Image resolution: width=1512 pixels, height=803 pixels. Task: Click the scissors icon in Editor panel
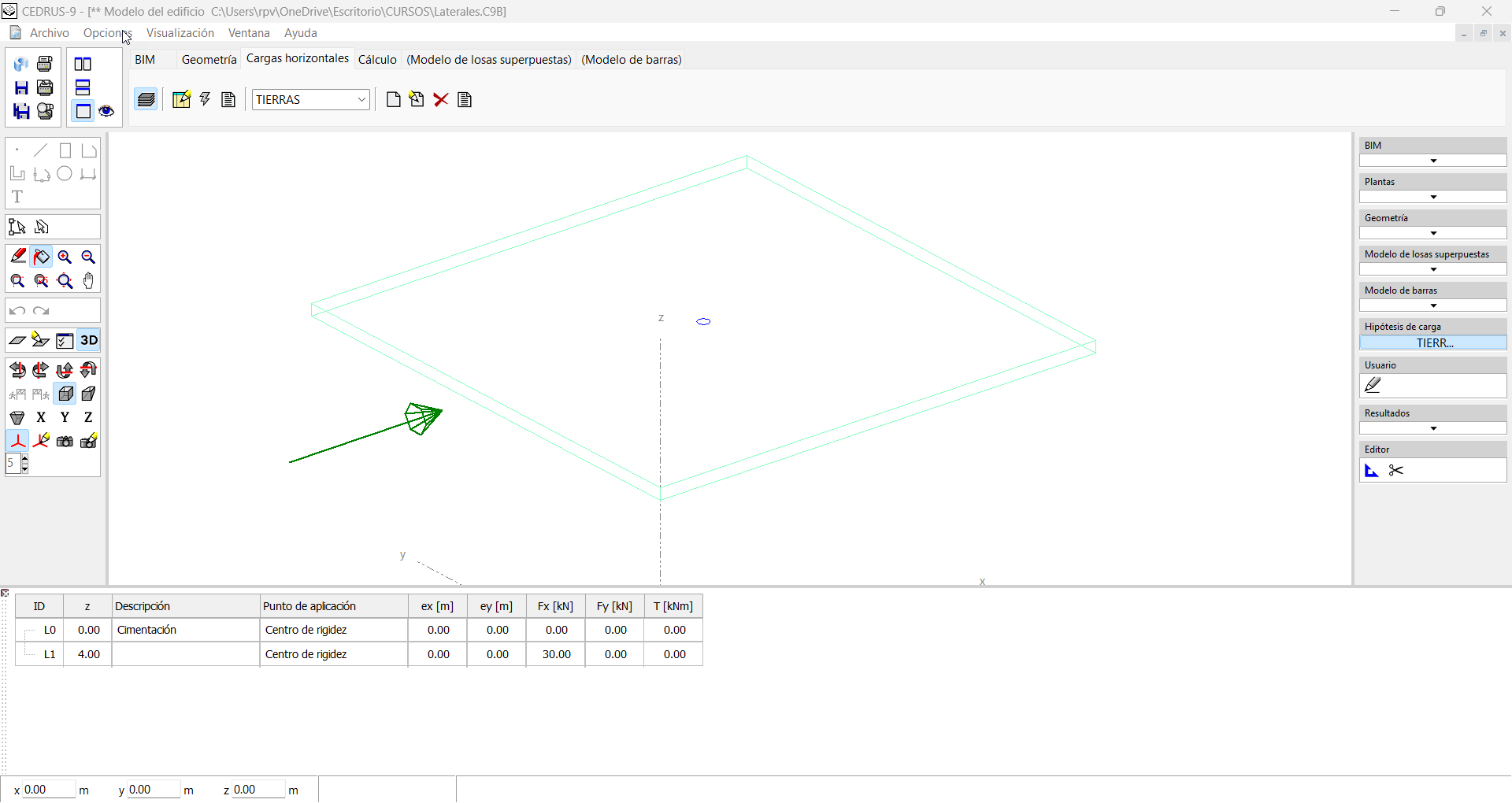[1396, 471]
